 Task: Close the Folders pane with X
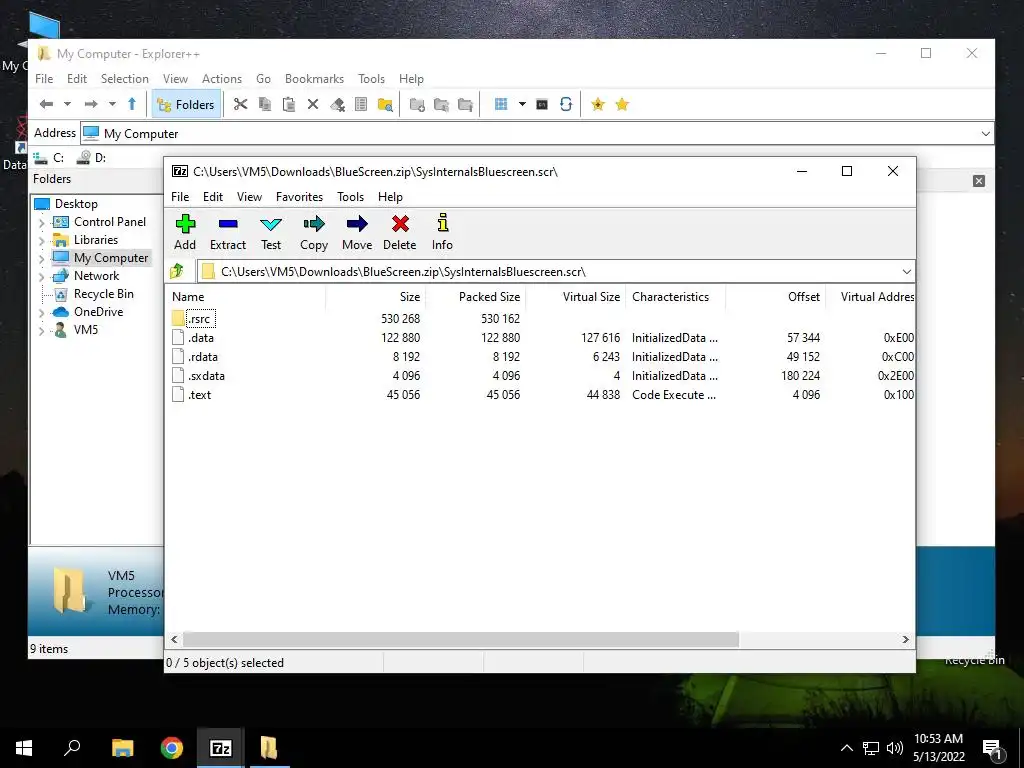tap(978, 181)
